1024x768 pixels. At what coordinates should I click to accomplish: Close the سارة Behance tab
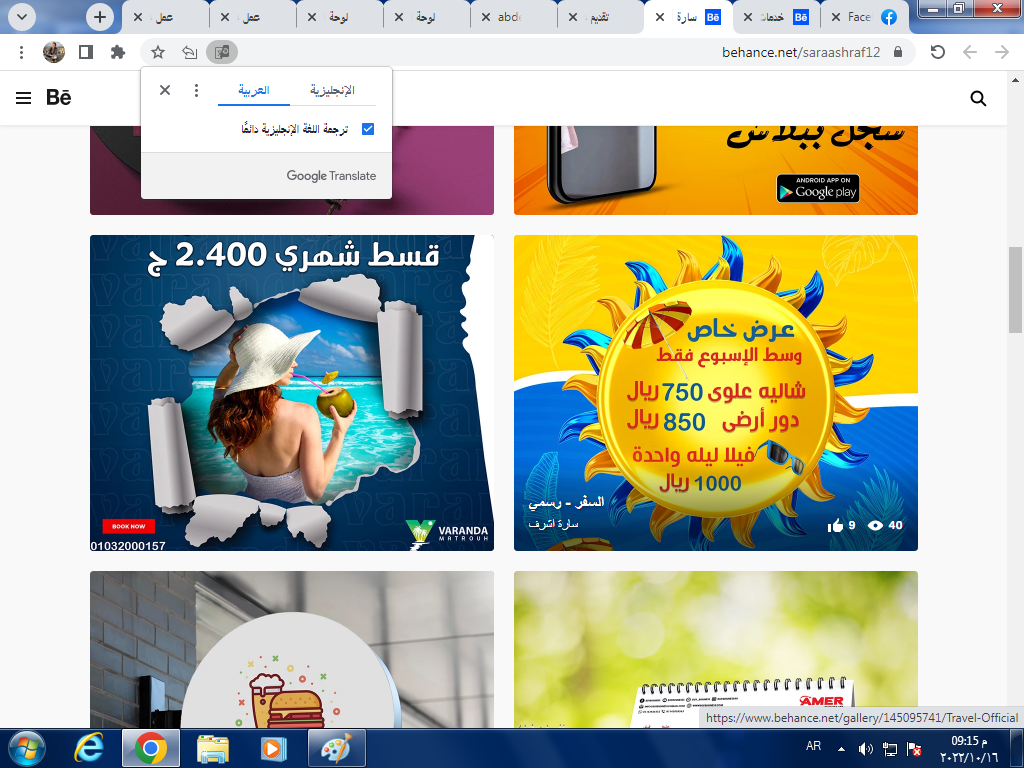coord(660,17)
